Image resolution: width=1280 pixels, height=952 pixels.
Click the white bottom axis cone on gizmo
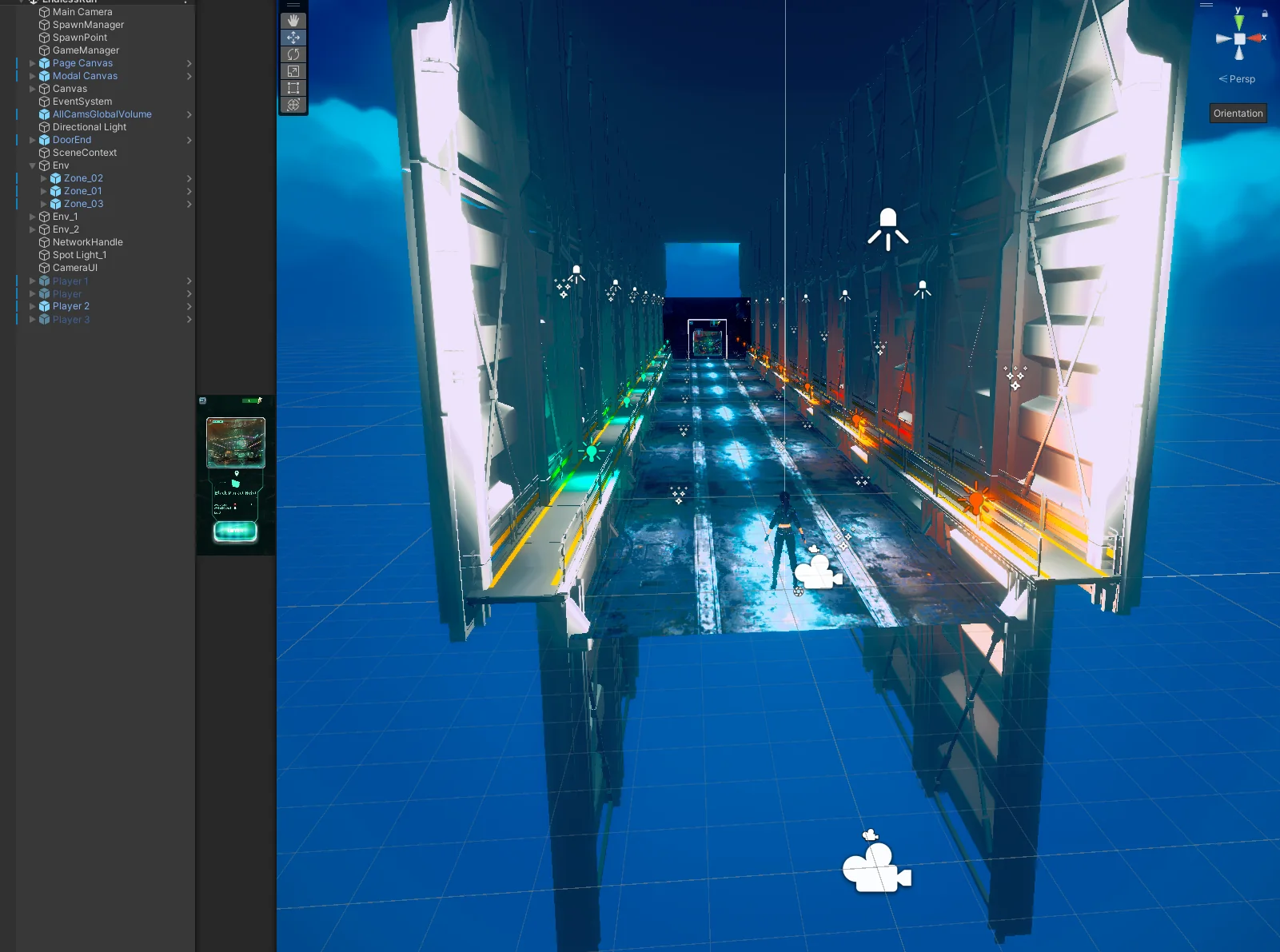pos(1239,53)
